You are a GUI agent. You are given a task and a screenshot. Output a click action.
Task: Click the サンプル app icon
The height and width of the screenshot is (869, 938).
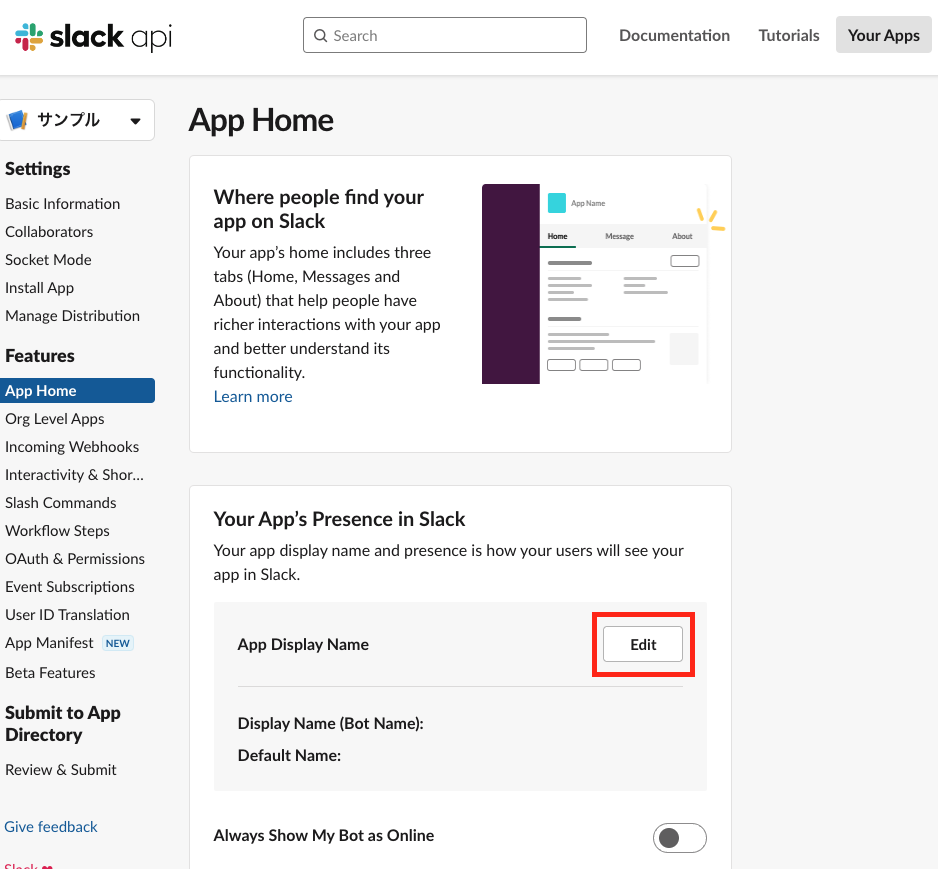point(17,120)
